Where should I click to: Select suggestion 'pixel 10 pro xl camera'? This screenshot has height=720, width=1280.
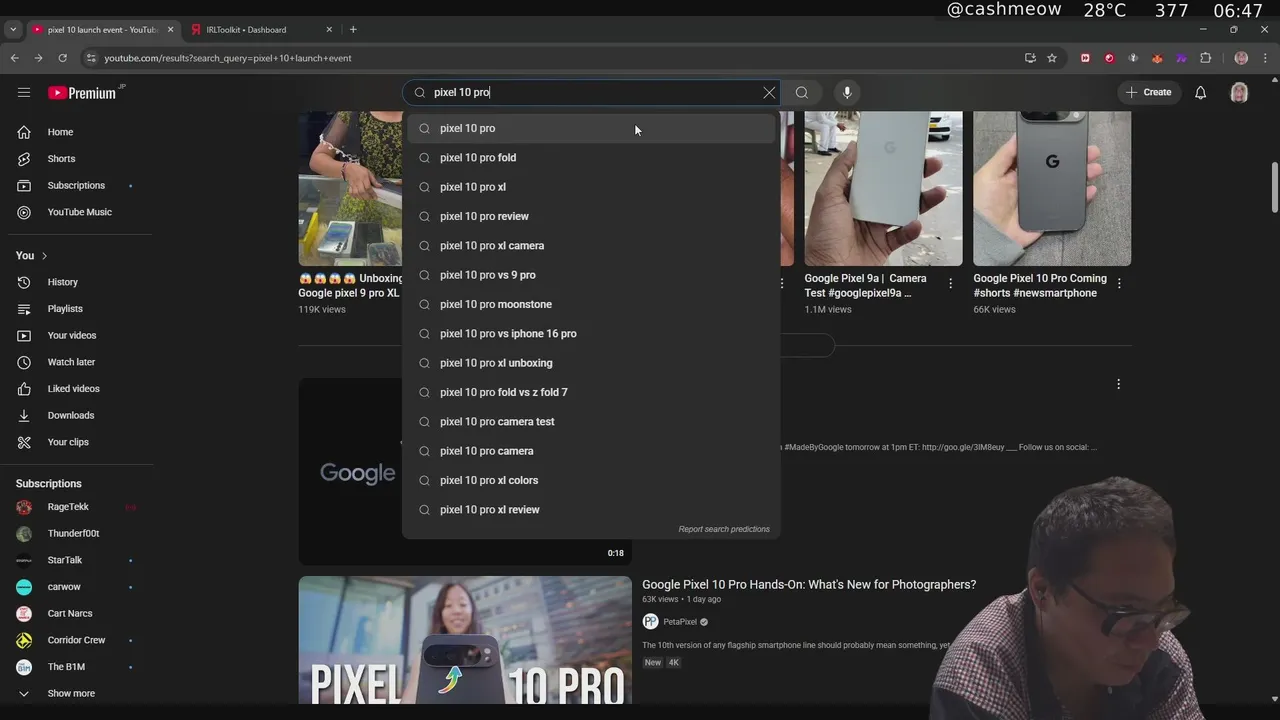(x=591, y=246)
